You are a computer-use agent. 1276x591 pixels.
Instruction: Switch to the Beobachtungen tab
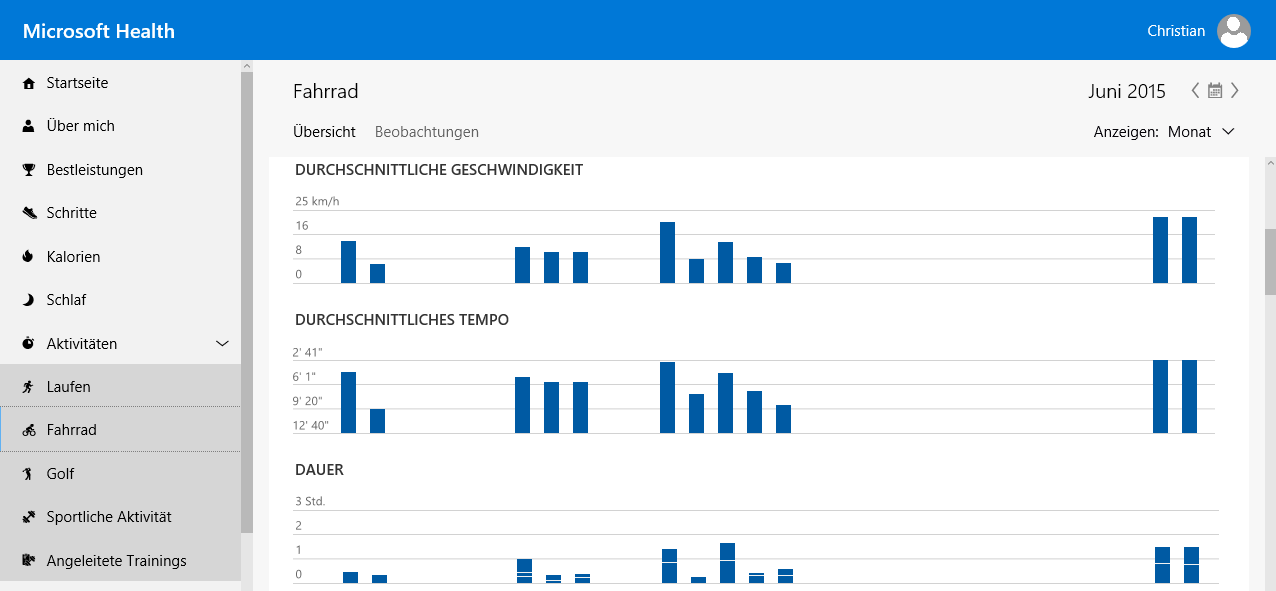coord(426,132)
